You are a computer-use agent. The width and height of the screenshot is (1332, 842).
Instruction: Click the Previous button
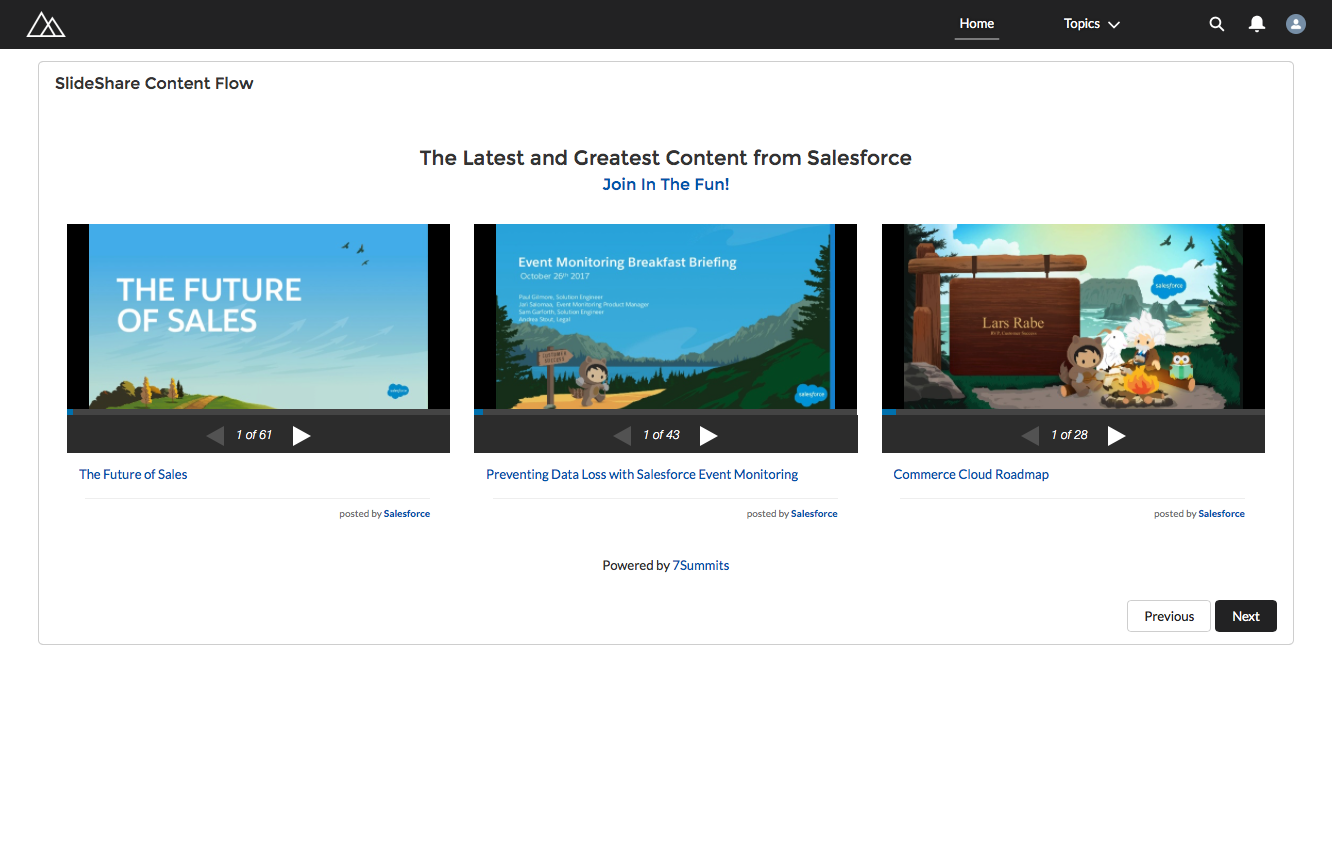click(1169, 616)
